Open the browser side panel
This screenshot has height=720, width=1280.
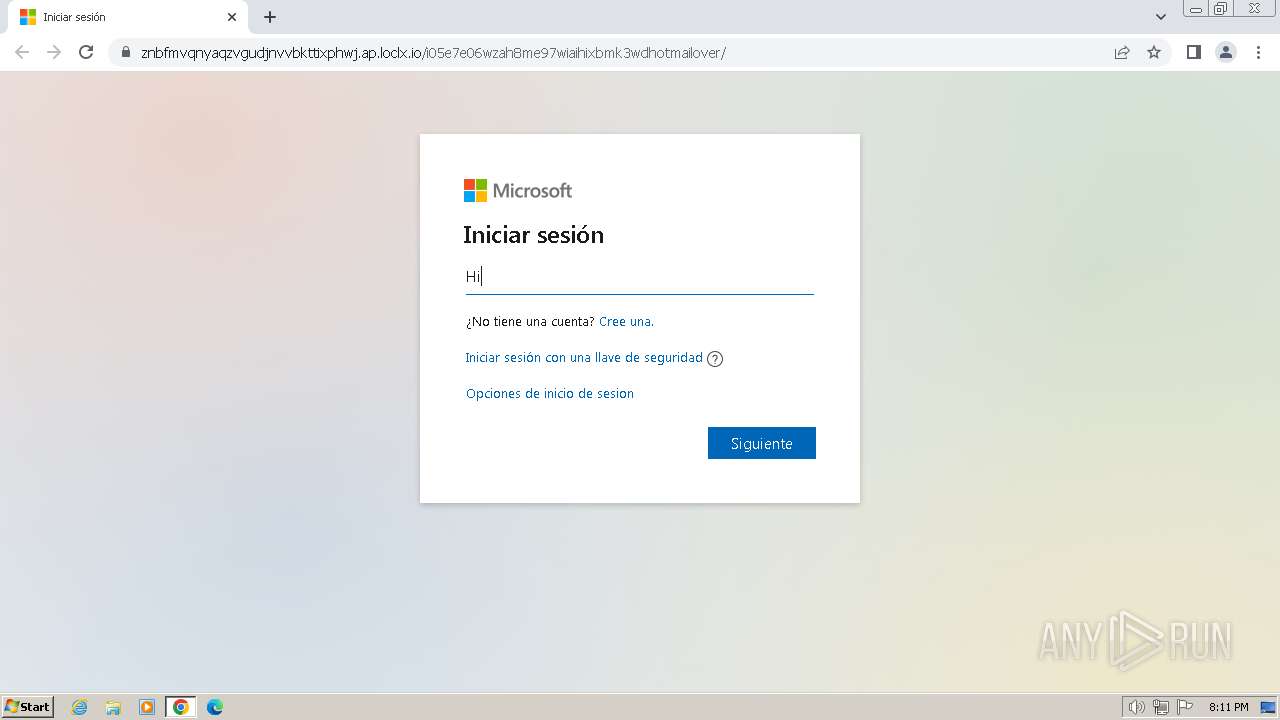1193,53
